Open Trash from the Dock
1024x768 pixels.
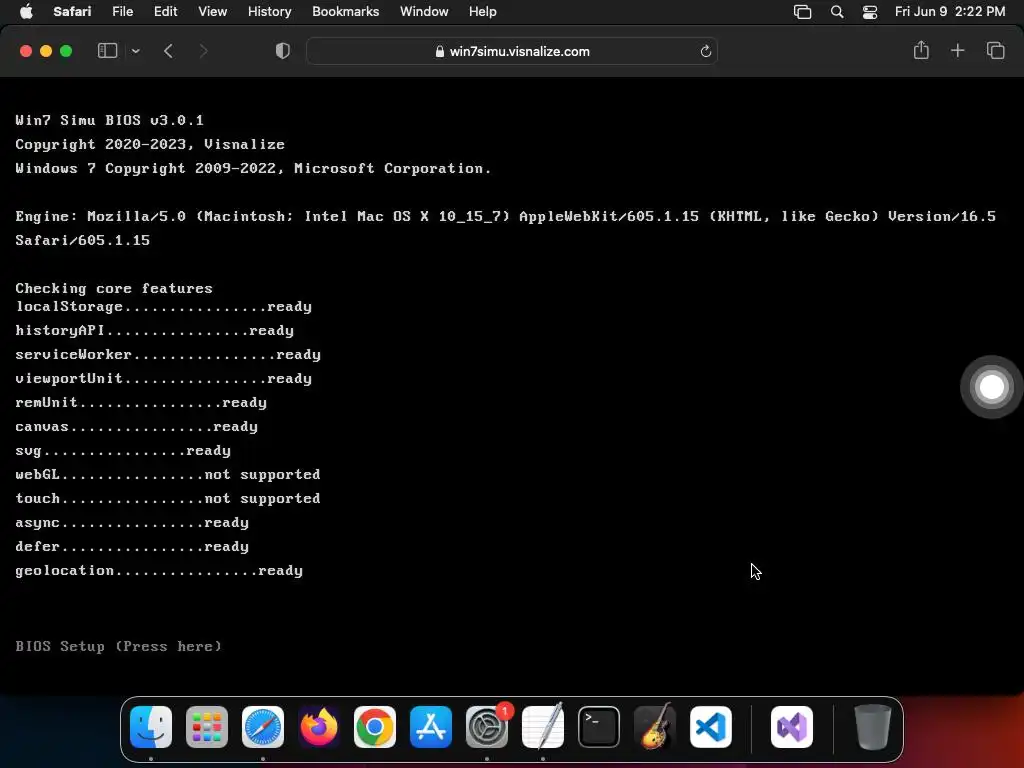(872, 727)
